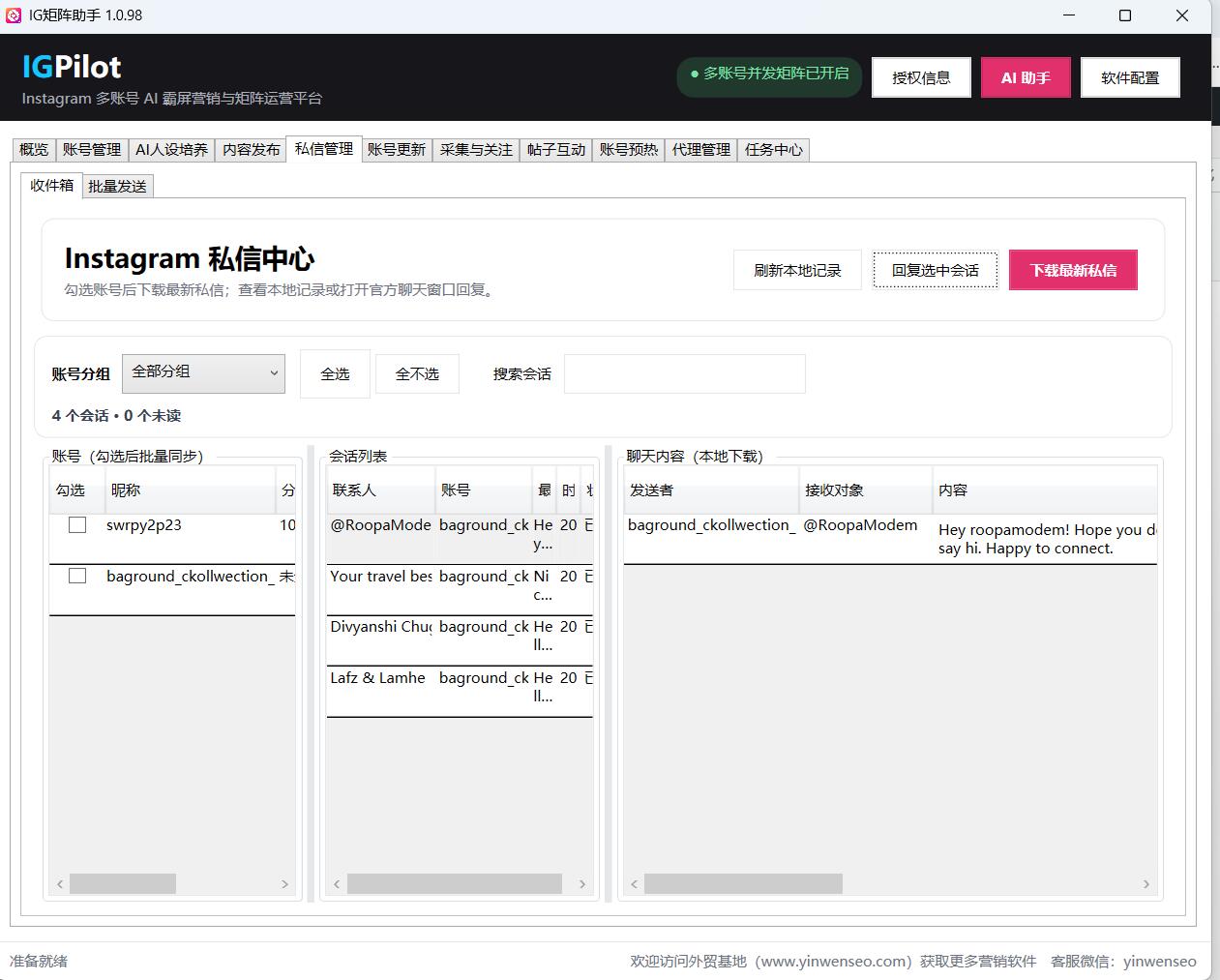Click the 软件配置 button
The image size is (1220, 980).
click(1130, 77)
